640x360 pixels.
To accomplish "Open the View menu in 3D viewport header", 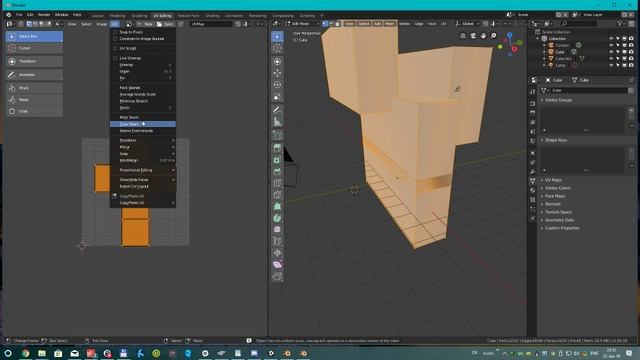I will coord(349,24).
